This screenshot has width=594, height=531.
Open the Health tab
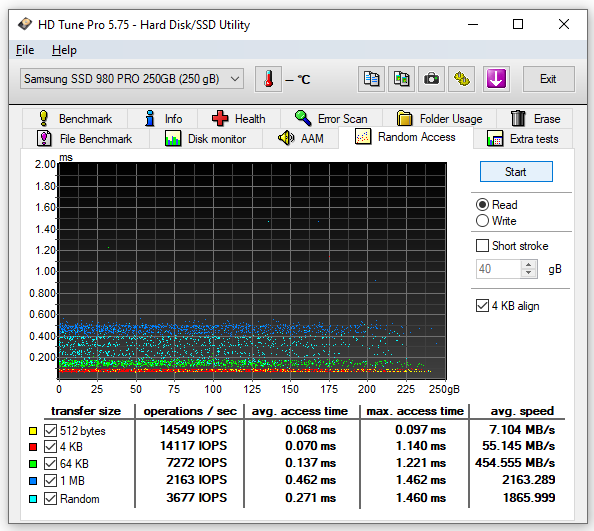pos(239,119)
